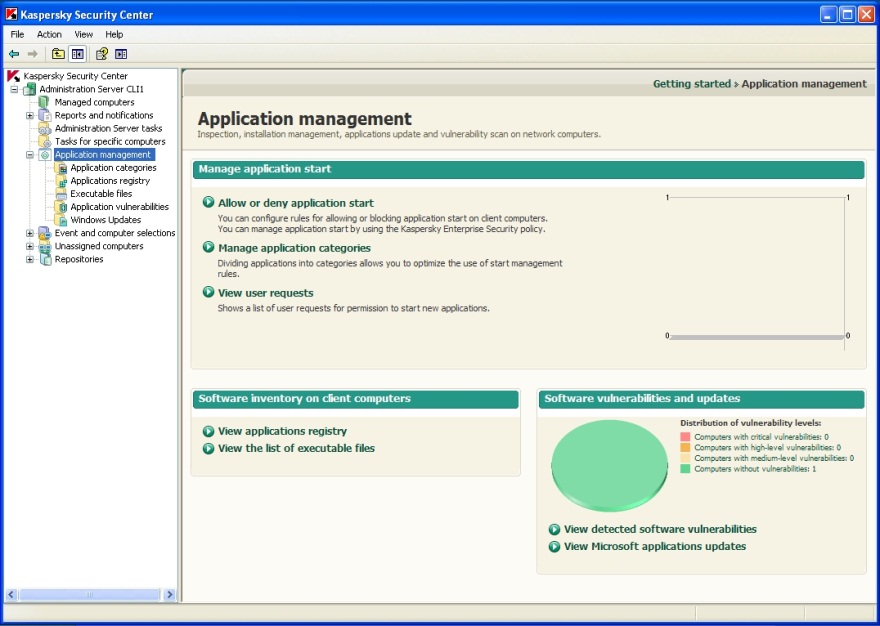The image size is (880, 626).
Task: Open View Microsoft applications updates link
Action: coord(655,546)
